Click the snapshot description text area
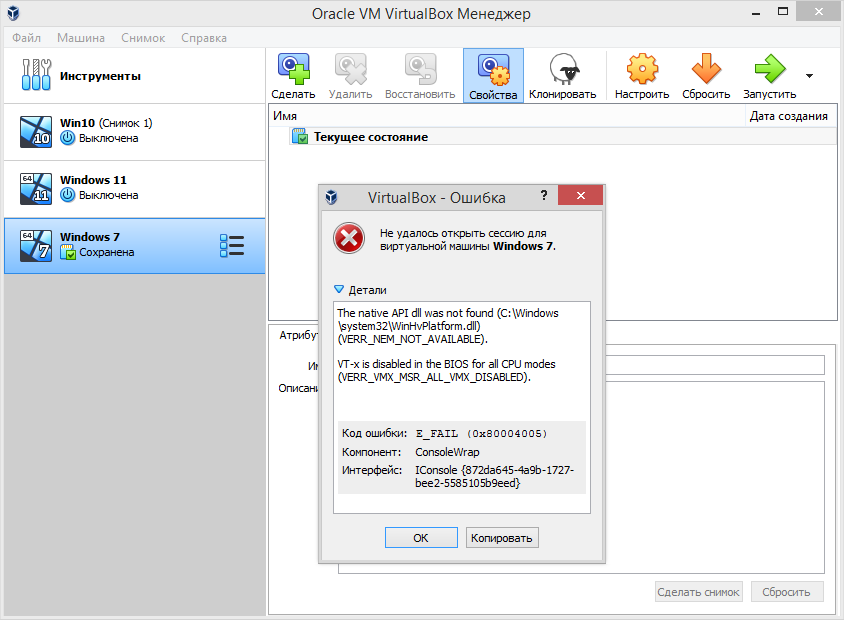The image size is (844, 620). pos(715,477)
